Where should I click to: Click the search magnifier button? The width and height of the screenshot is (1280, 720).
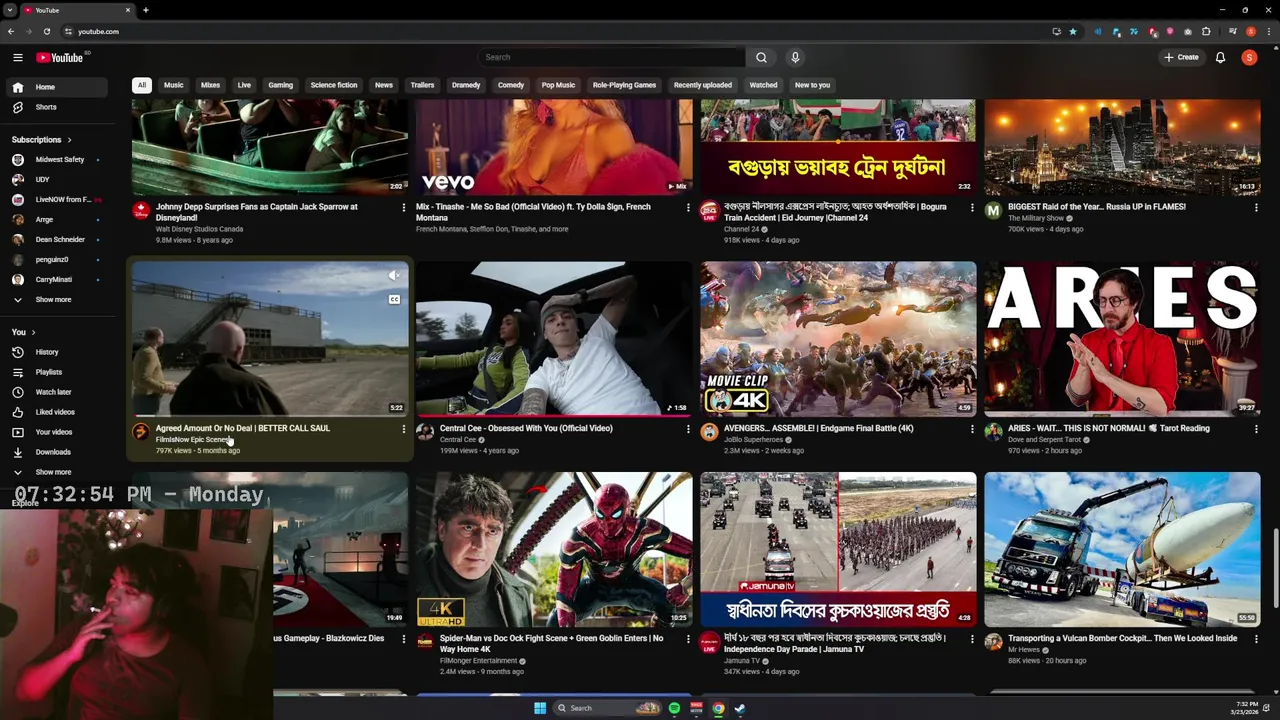tap(761, 58)
